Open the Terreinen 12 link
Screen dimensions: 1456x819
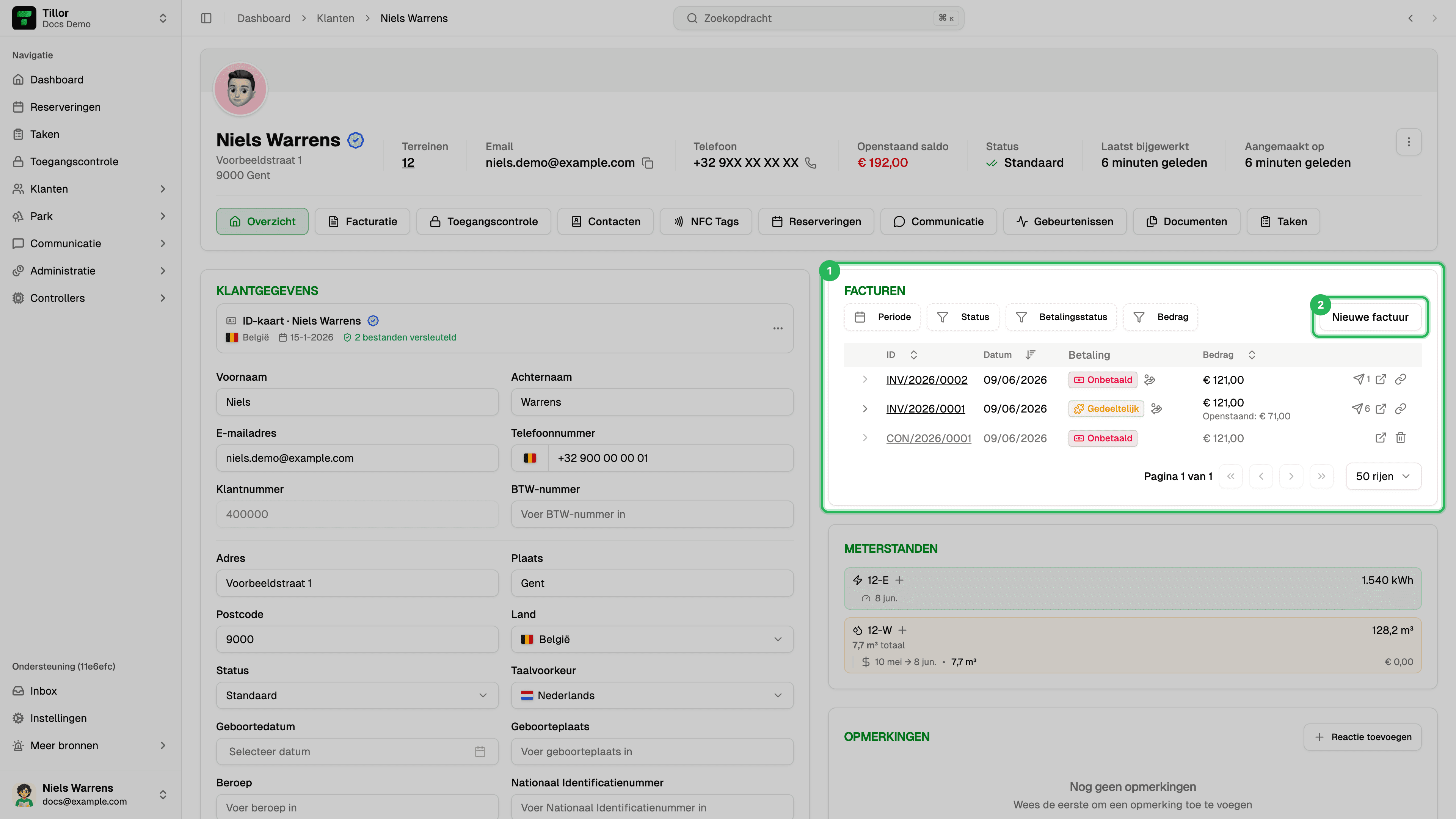point(408,163)
